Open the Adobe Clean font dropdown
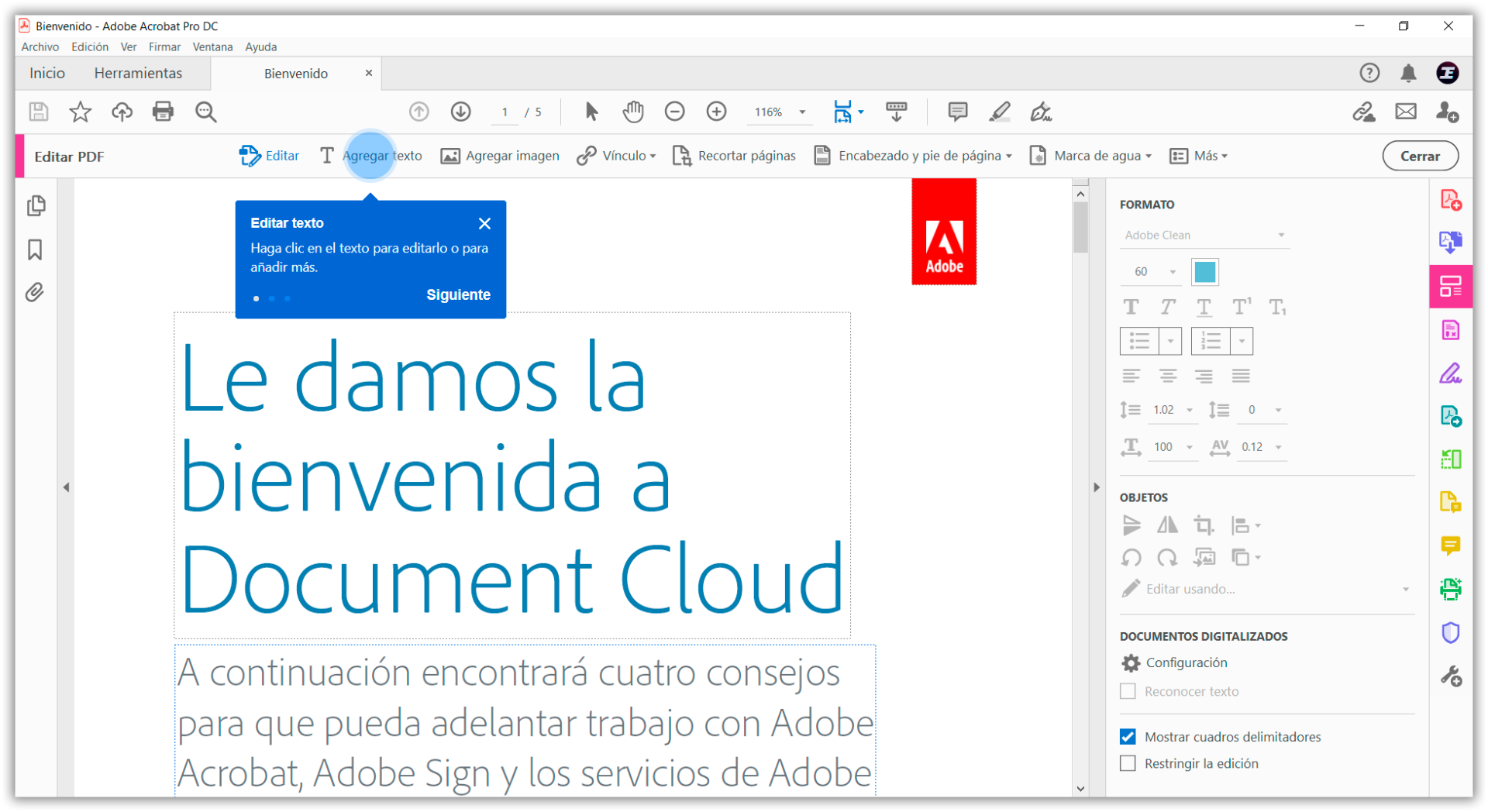Screen dimensions: 1488x812 click(x=1204, y=235)
